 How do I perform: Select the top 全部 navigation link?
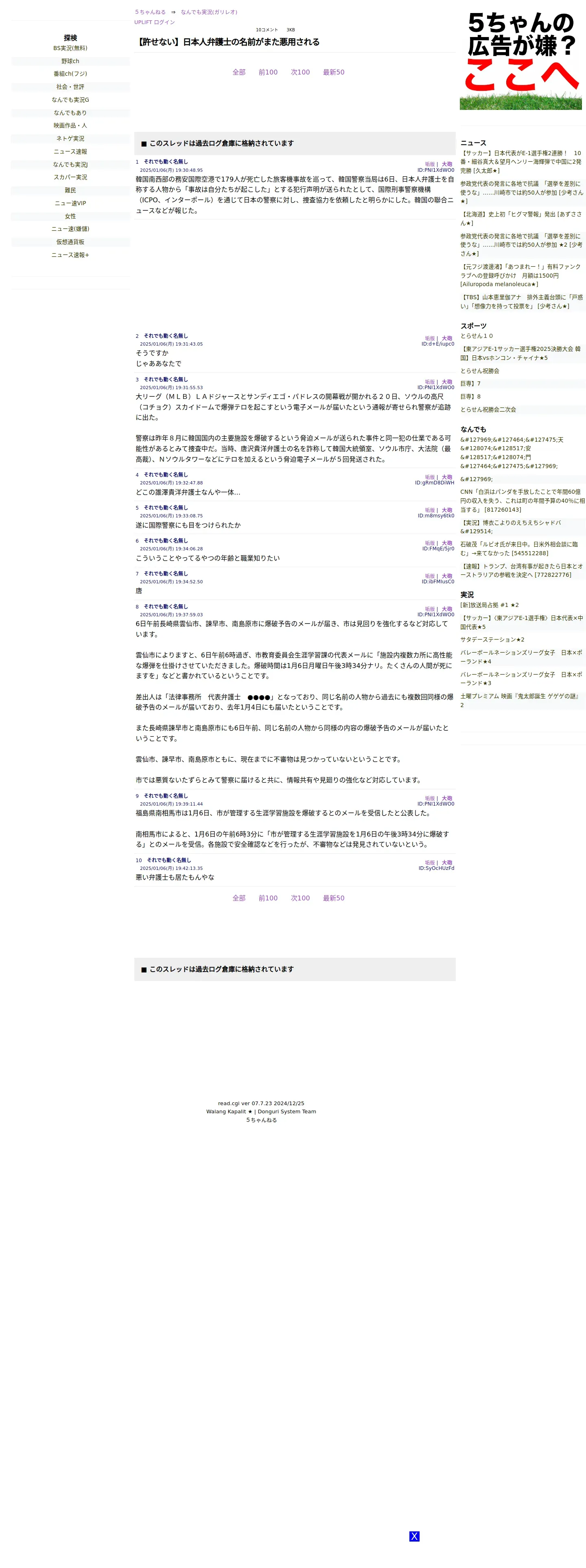coord(239,72)
